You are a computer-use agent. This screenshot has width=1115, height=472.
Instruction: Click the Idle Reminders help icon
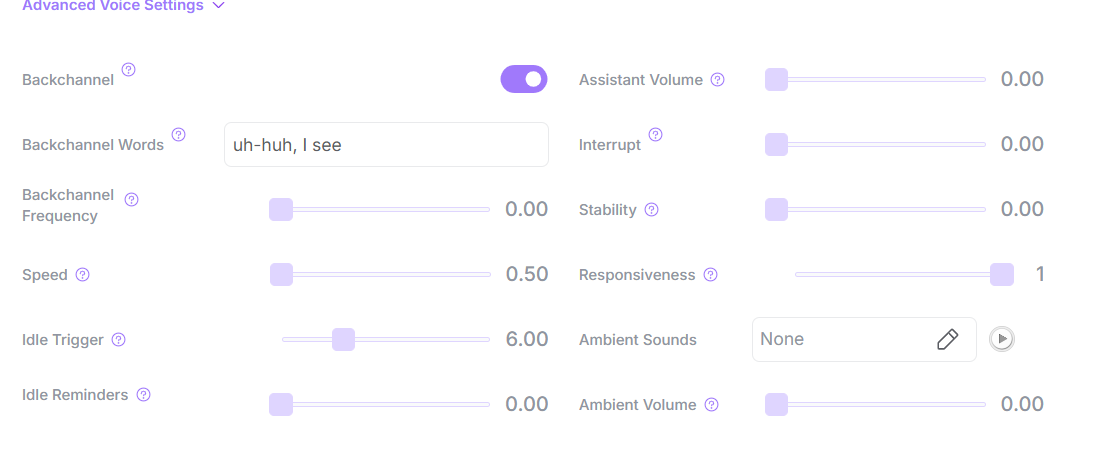tap(144, 395)
